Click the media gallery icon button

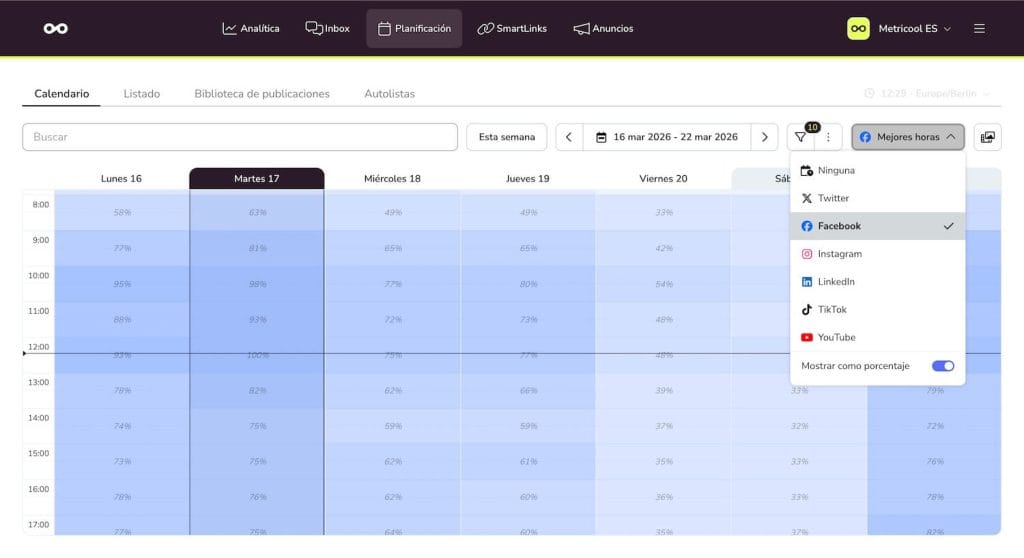tap(987, 137)
